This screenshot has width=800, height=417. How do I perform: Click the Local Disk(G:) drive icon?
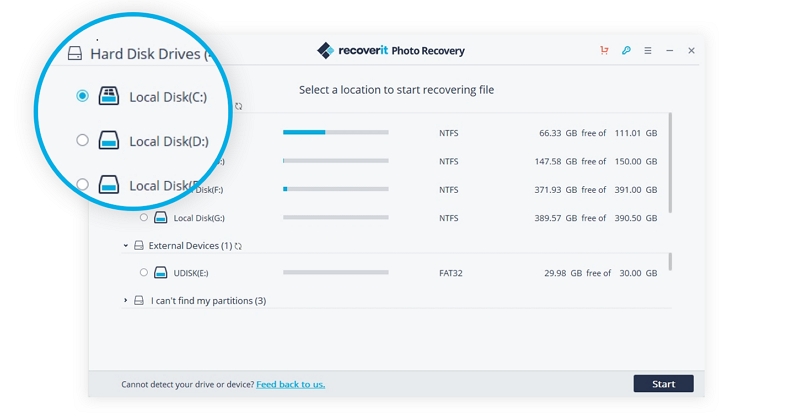pos(161,217)
